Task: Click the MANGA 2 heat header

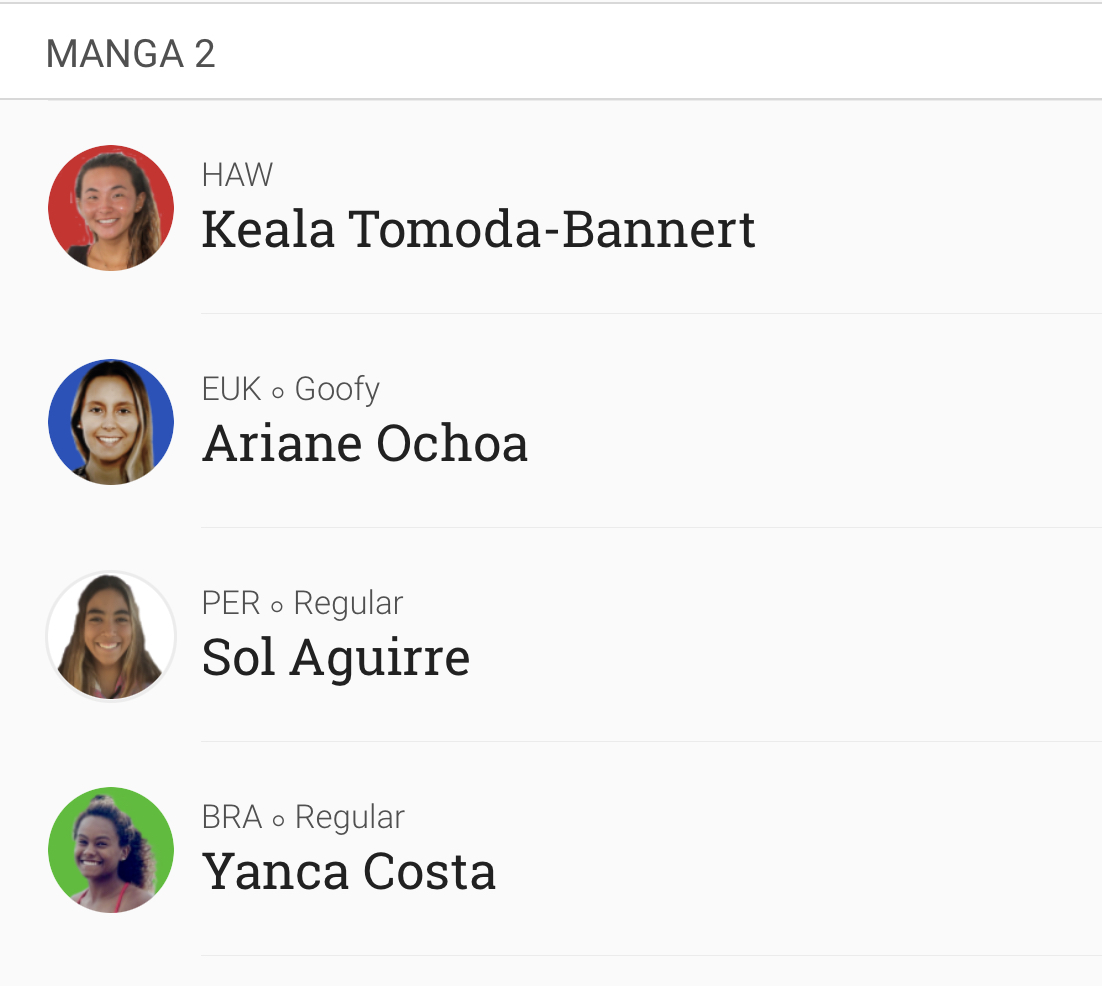Action: (130, 54)
